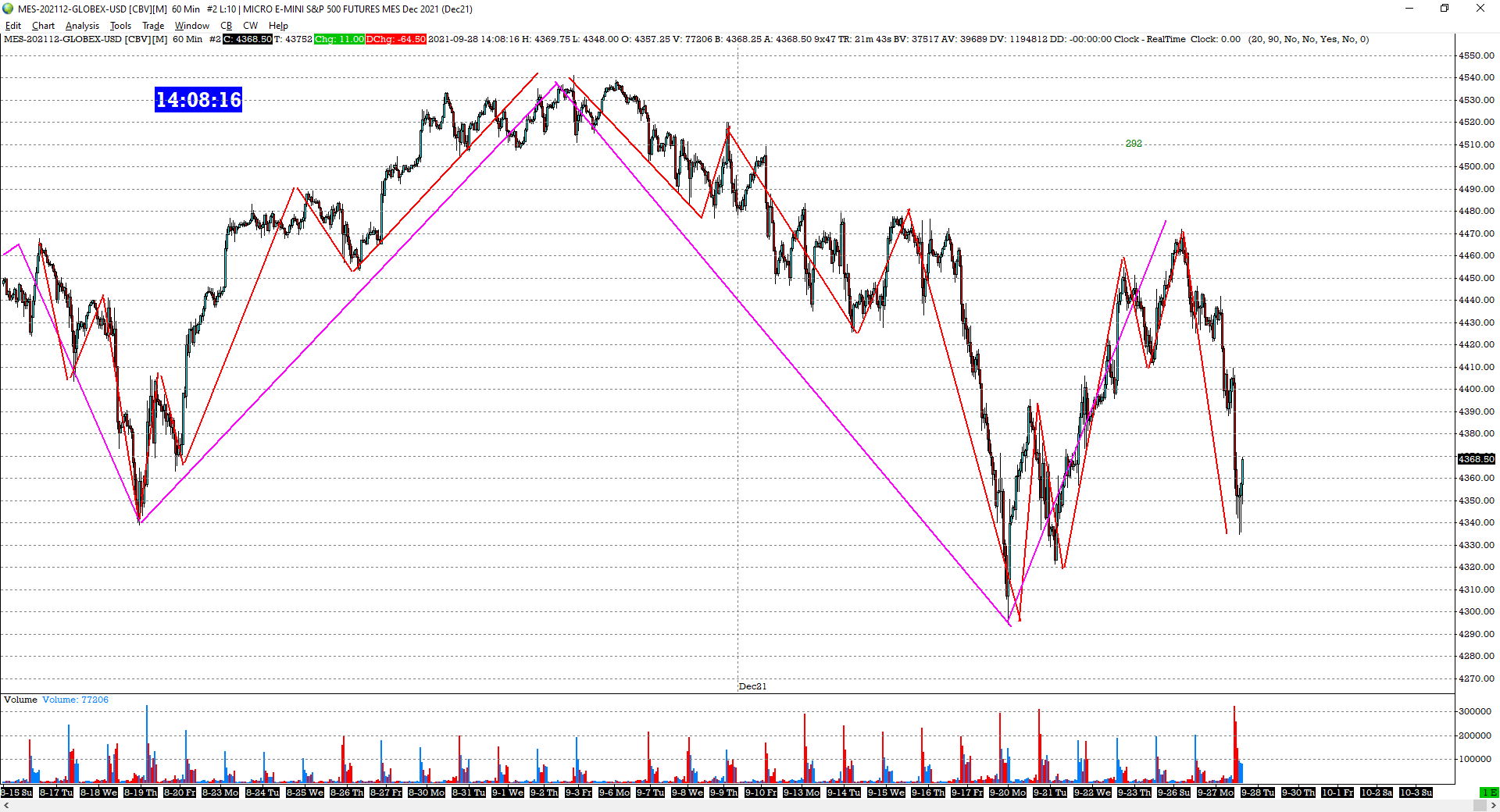
Task: Click the '8-19 Th' date label
Action: tap(140, 792)
